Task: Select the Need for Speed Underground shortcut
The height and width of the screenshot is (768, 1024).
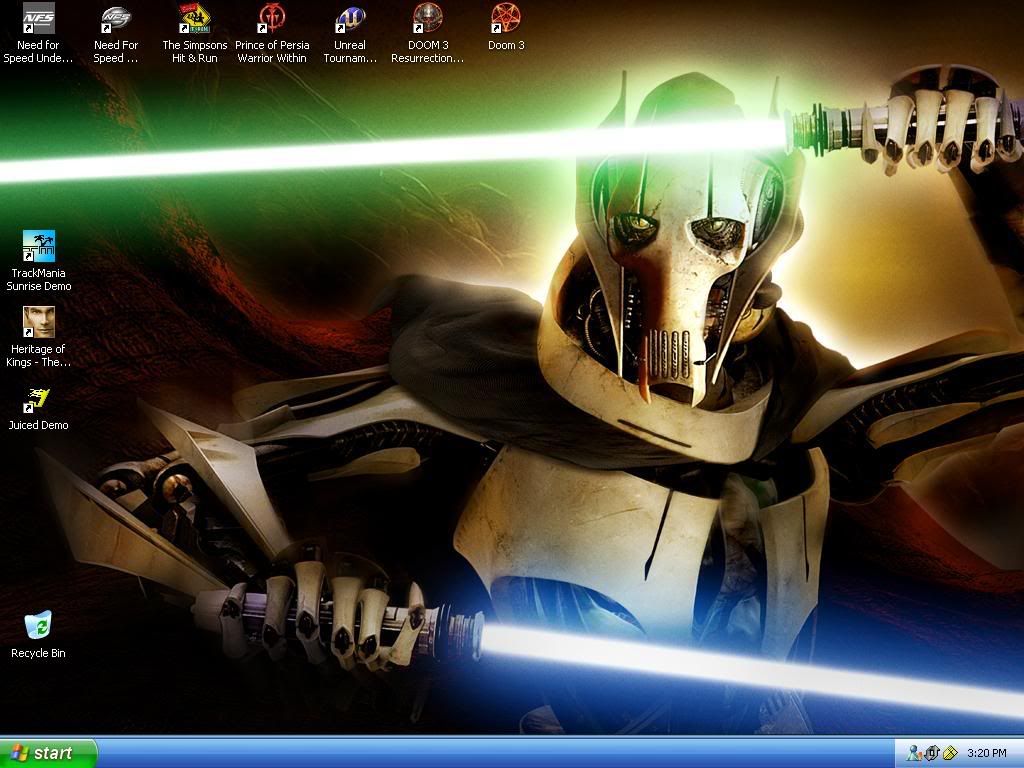Action: (x=38, y=19)
